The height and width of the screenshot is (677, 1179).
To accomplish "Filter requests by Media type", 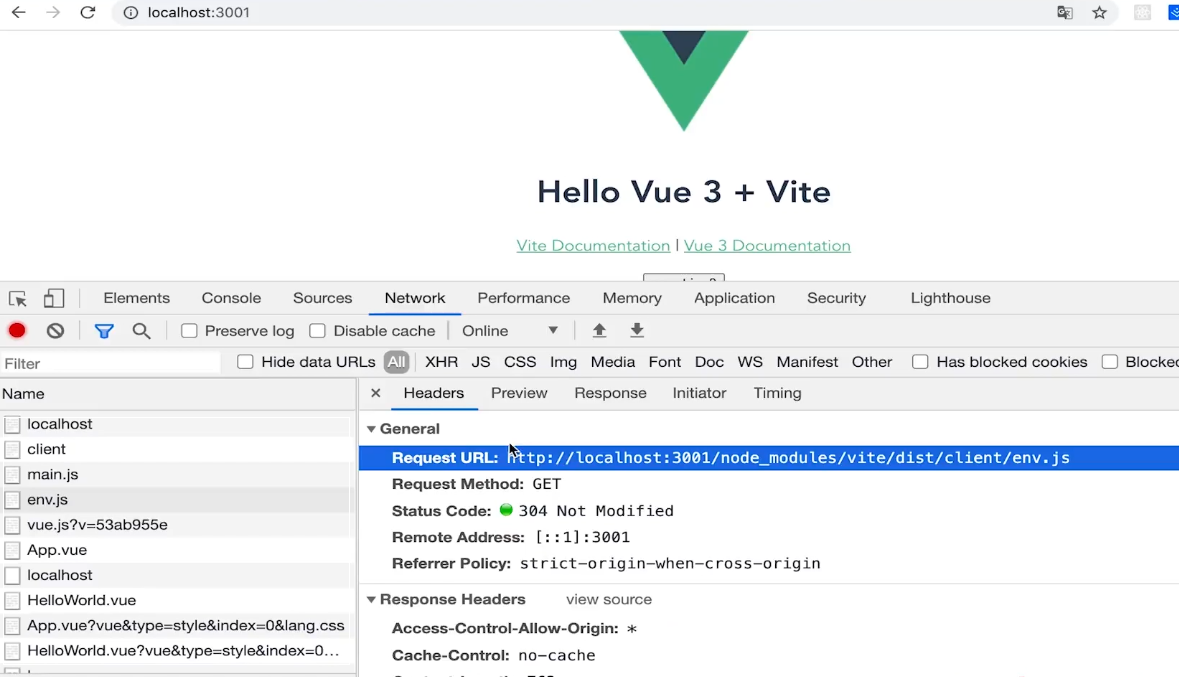I will (x=613, y=362).
